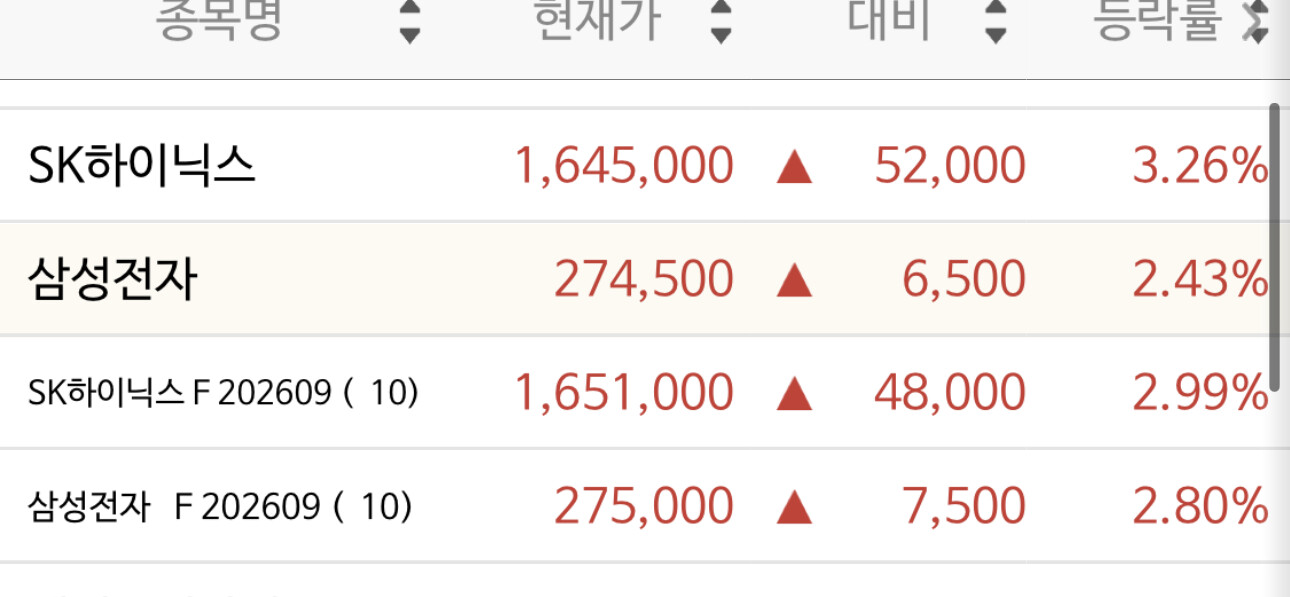Click up triangle in 삼성전자 F 202609 row
Image resolution: width=1290 pixels, height=597 pixels.
[794, 508]
